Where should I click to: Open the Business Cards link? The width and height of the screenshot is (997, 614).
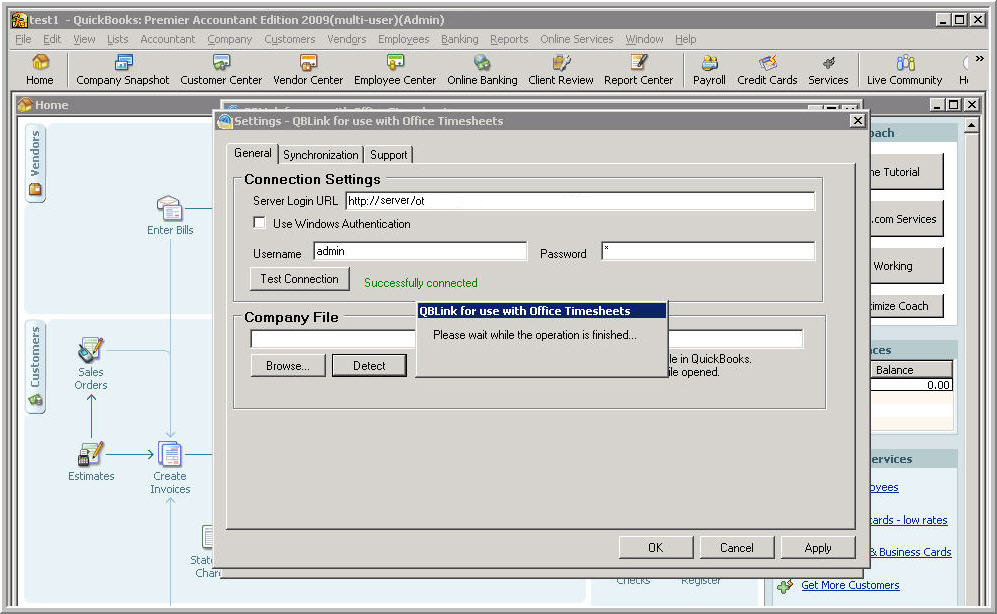pos(911,552)
